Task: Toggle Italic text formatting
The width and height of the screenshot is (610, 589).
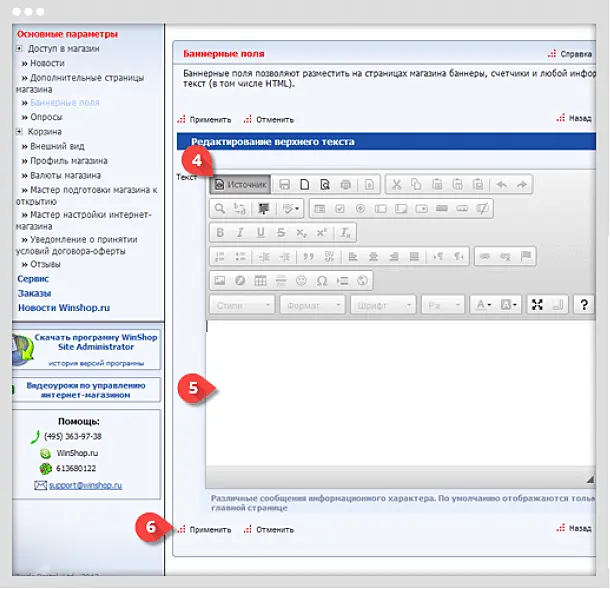Action: (240, 232)
